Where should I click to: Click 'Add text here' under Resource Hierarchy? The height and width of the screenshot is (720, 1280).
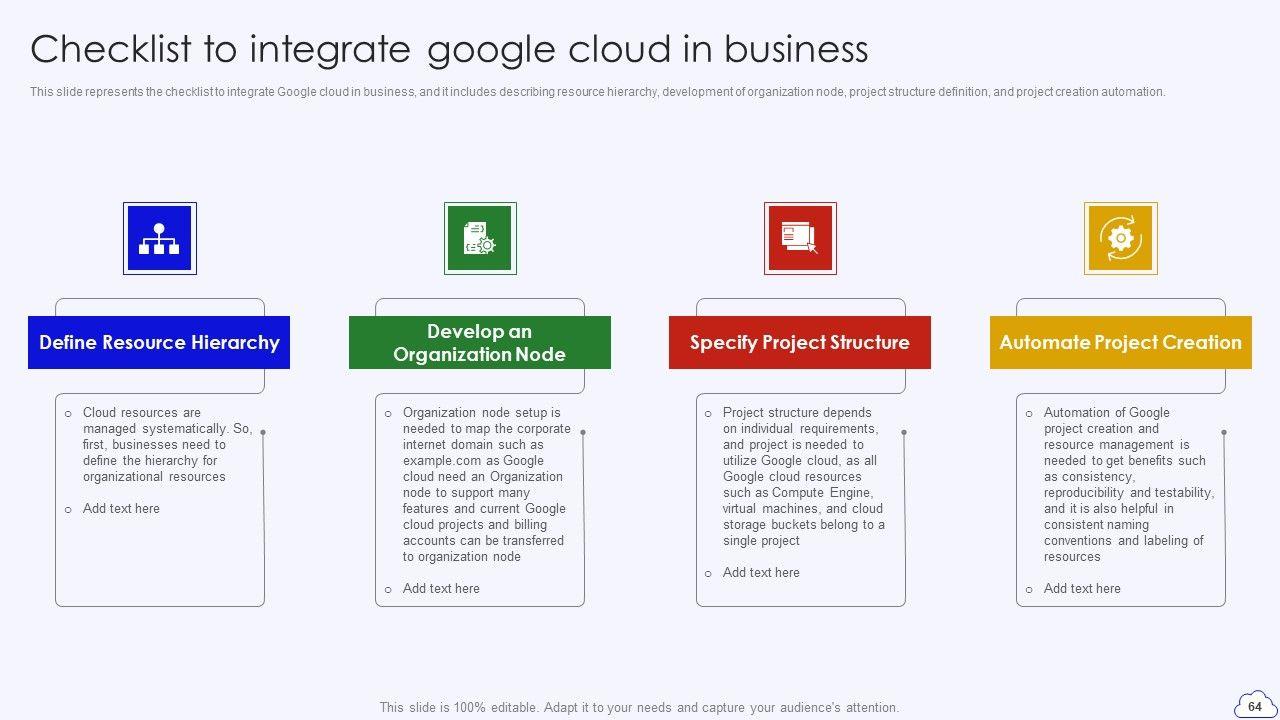(x=121, y=509)
